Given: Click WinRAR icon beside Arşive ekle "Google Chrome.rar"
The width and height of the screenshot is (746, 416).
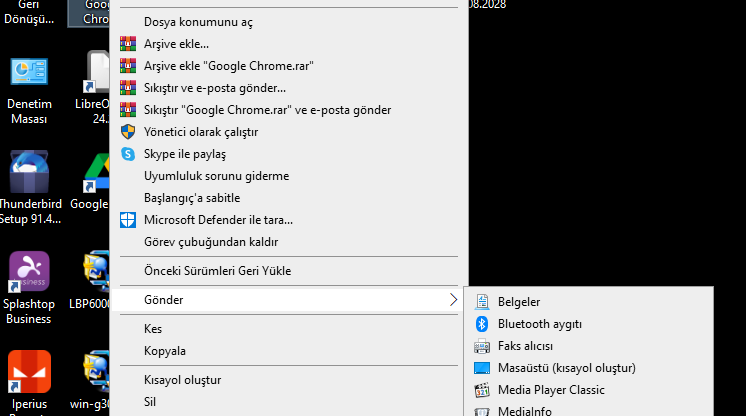Looking at the screenshot, I should tap(128, 66).
